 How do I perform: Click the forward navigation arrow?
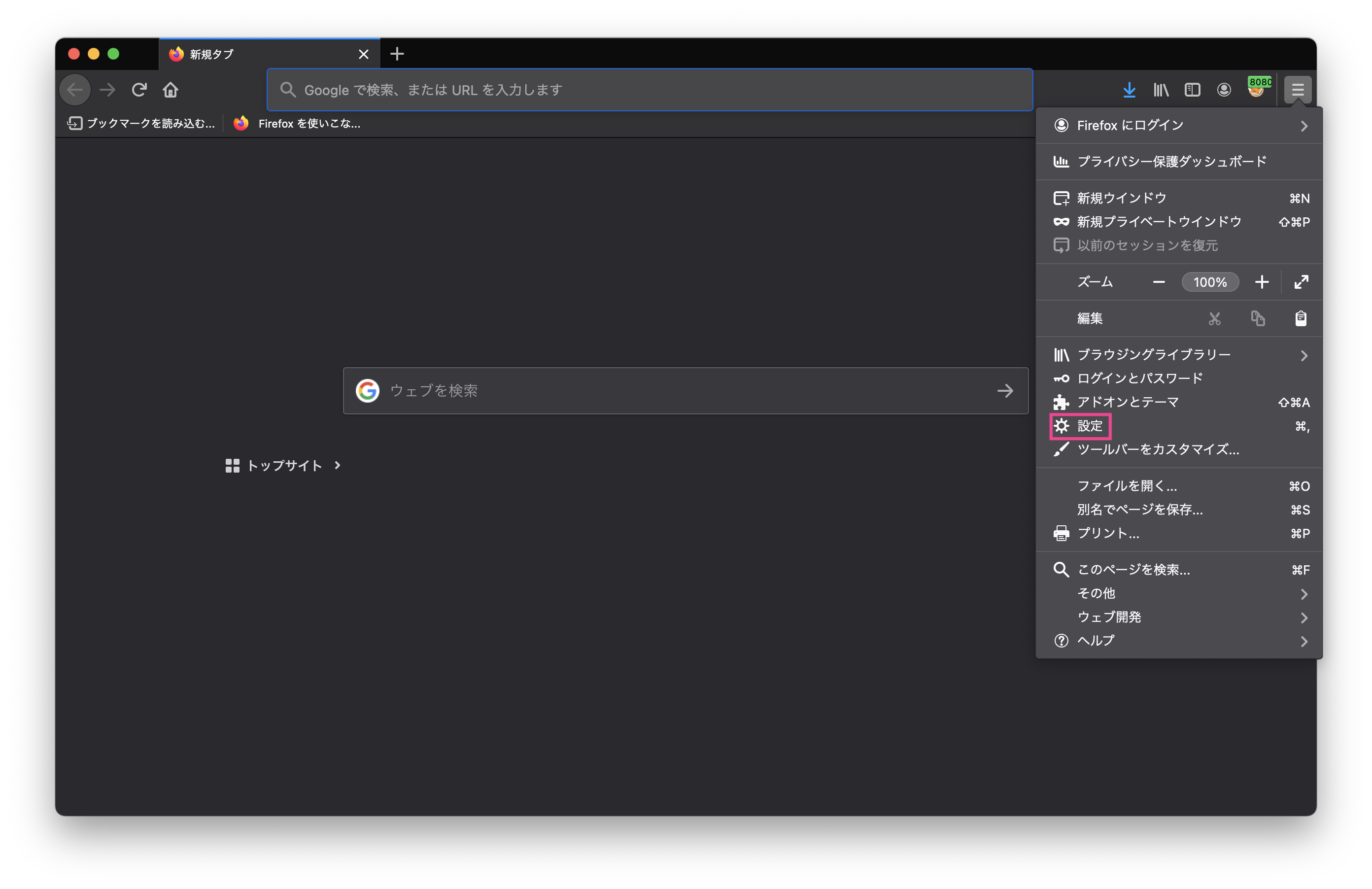point(107,90)
